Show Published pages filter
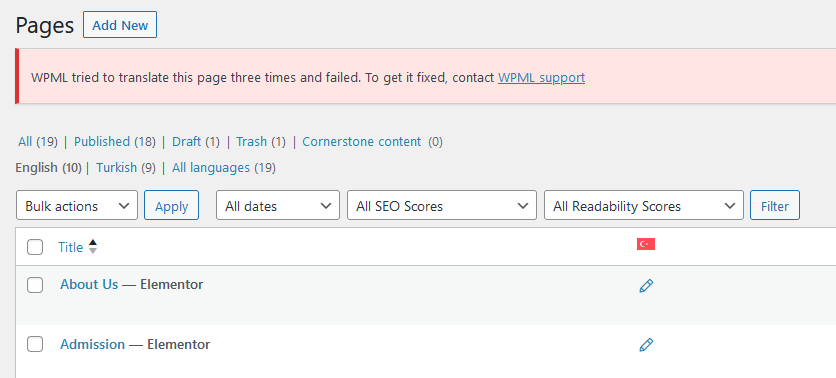 [x=102, y=142]
